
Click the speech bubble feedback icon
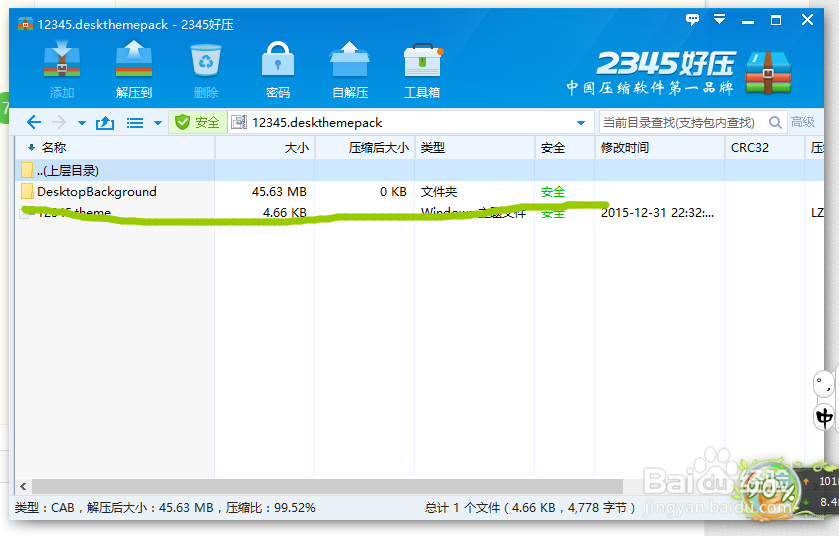tap(692, 20)
